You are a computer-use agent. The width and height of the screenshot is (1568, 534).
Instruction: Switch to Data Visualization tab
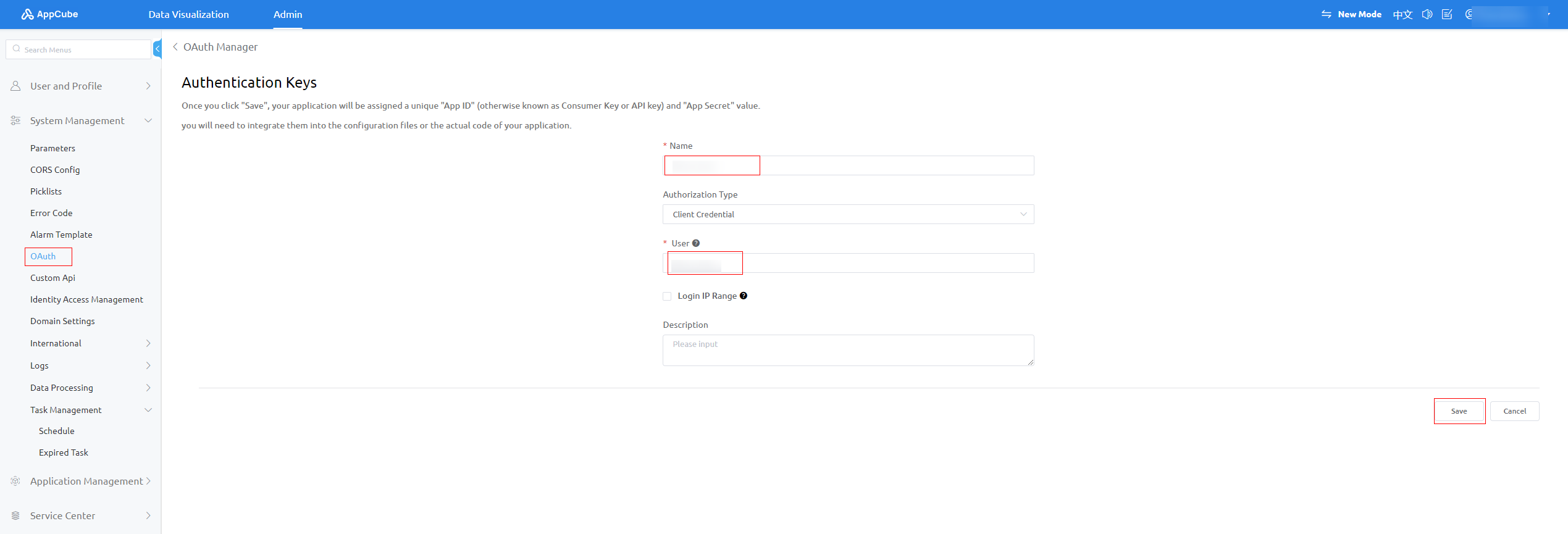[x=188, y=14]
